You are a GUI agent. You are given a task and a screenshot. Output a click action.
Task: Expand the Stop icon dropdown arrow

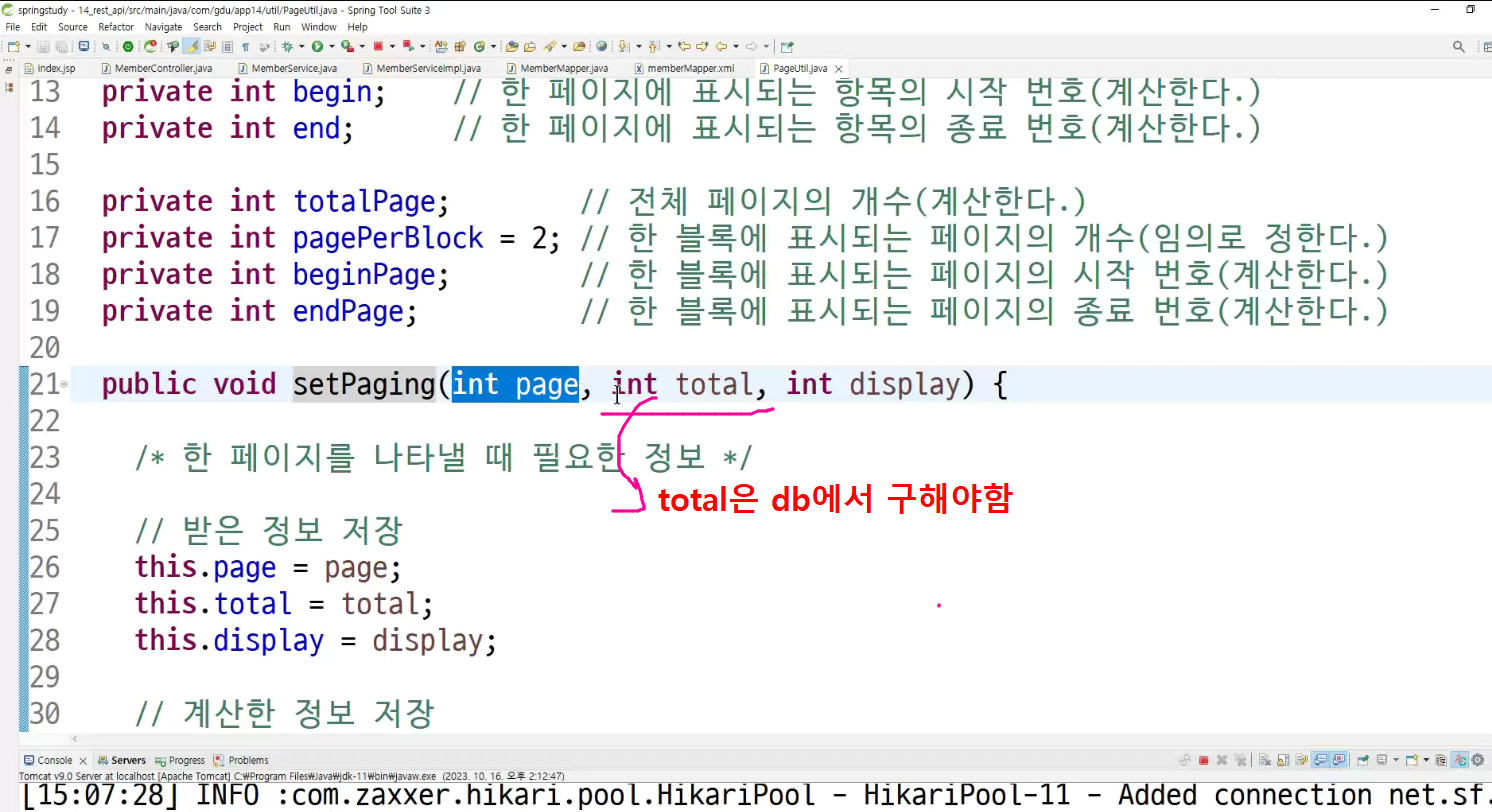(392, 46)
